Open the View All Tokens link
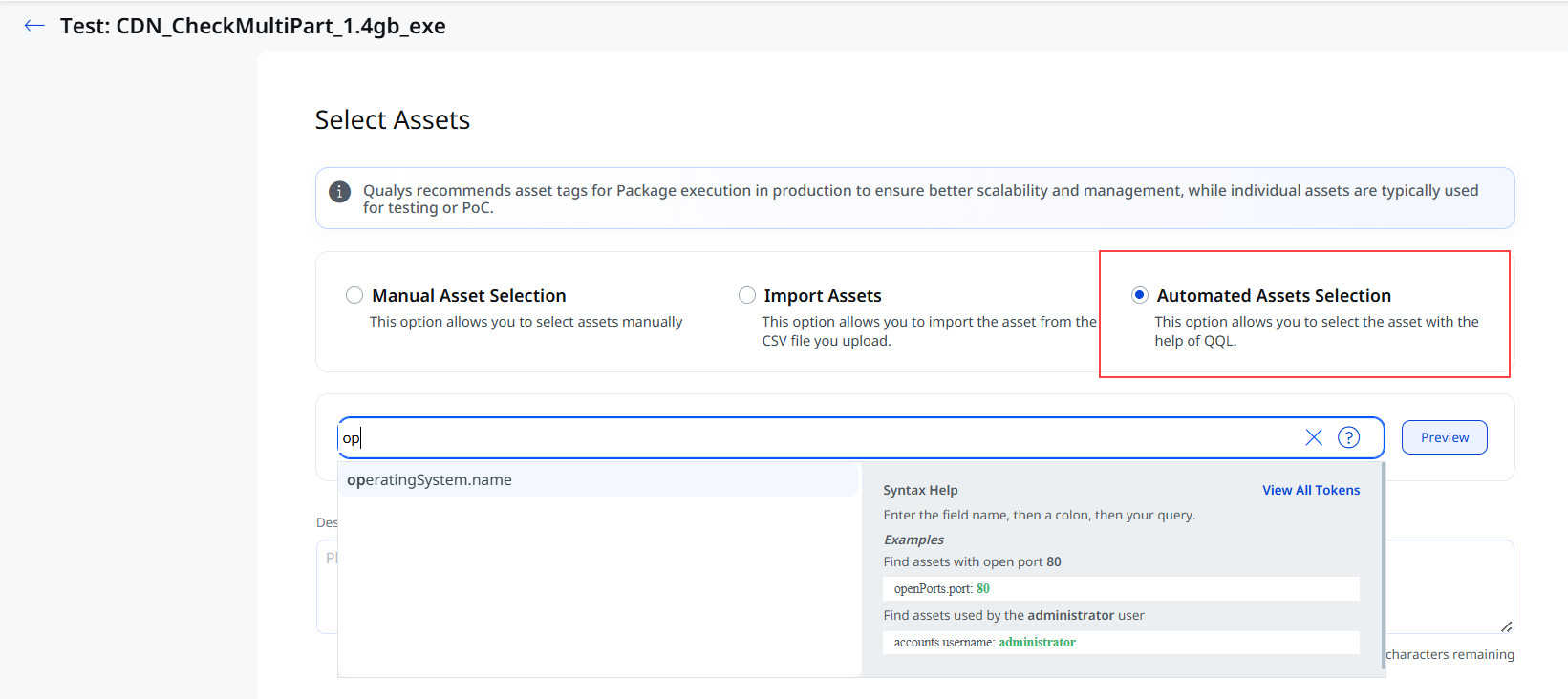Viewport: 1568px width, 699px height. coord(1311,490)
